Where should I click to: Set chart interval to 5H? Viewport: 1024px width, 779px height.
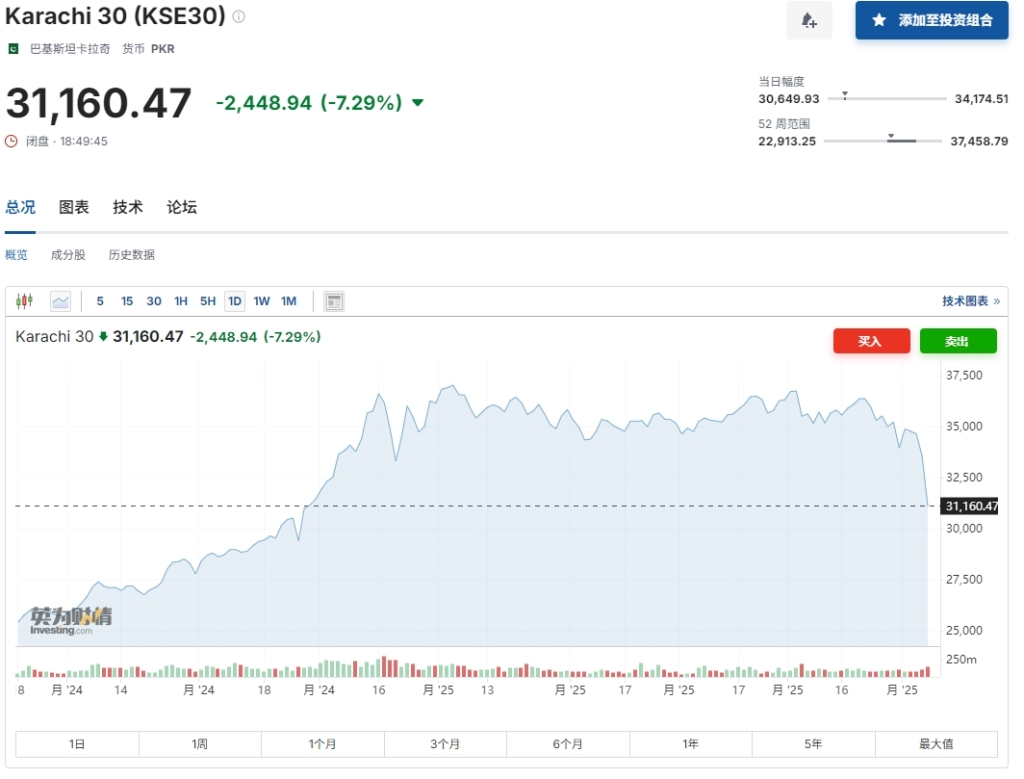click(208, 301)
